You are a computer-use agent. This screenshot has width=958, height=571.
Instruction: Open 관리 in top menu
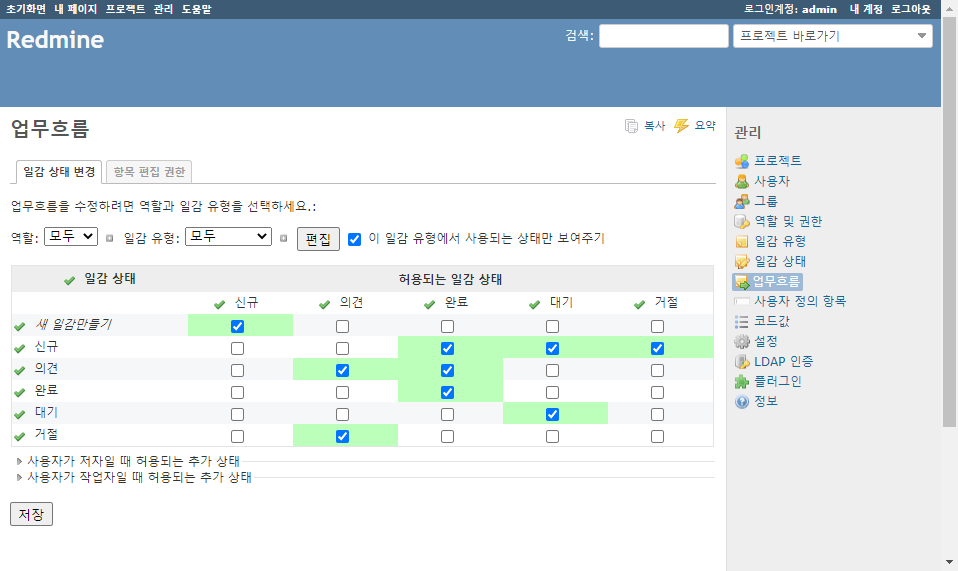(x=163, y=9)
